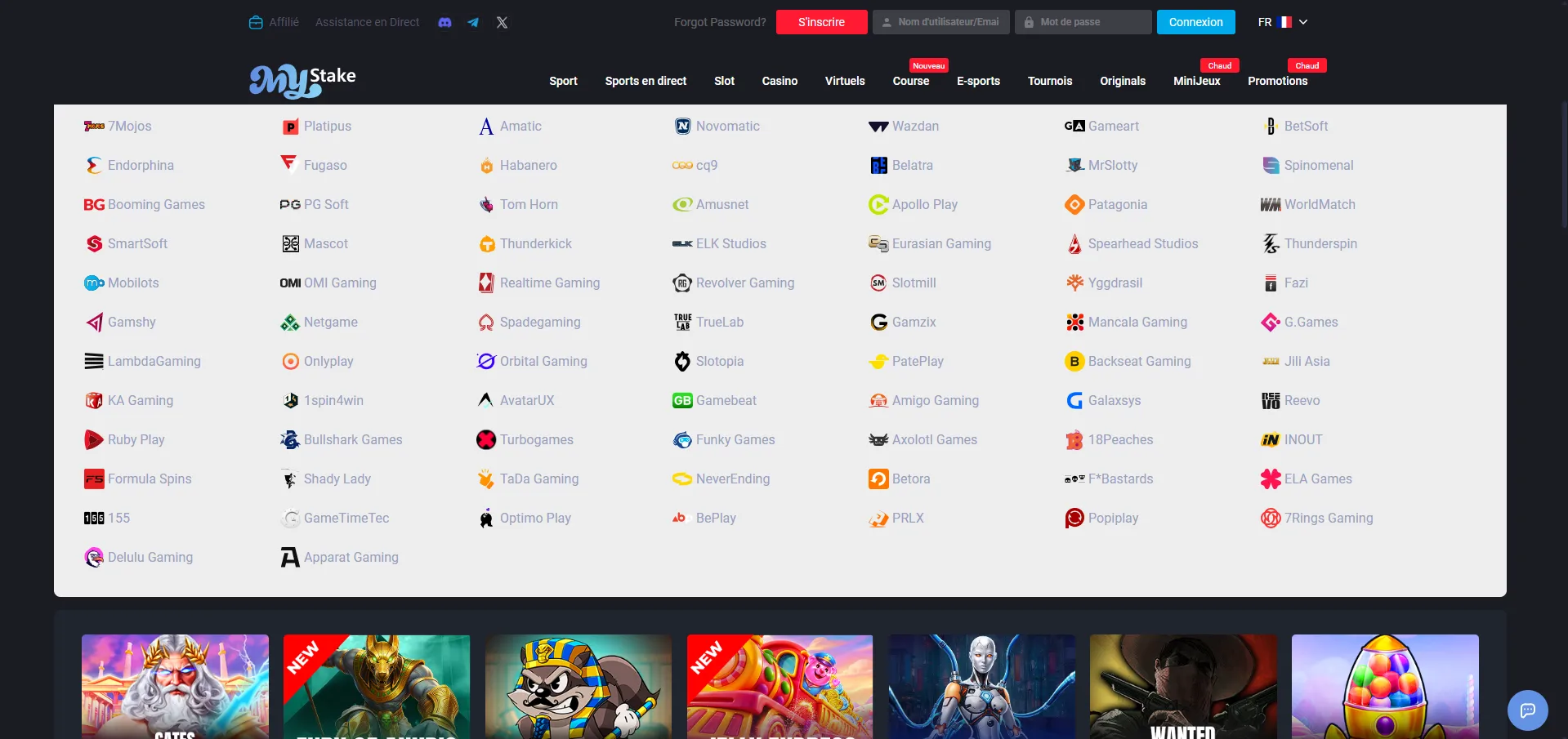Click the Apparat Gaming provider logo
Screen dimensions: 1568x739
(290, 557)
